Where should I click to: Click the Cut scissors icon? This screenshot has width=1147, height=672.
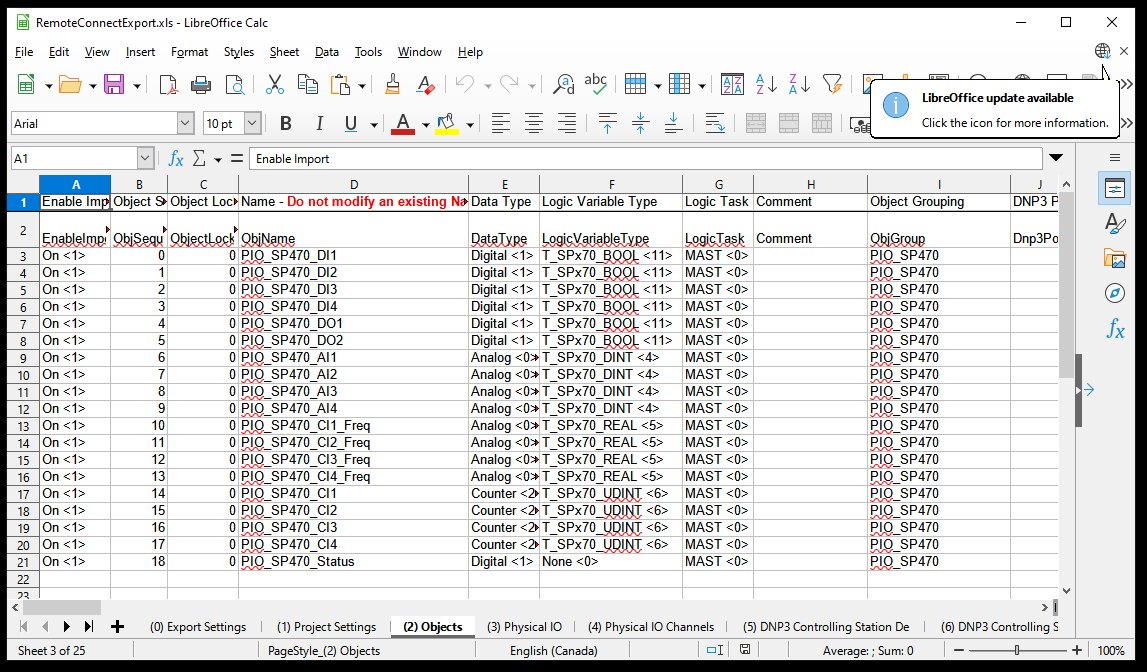pos(275,85)
